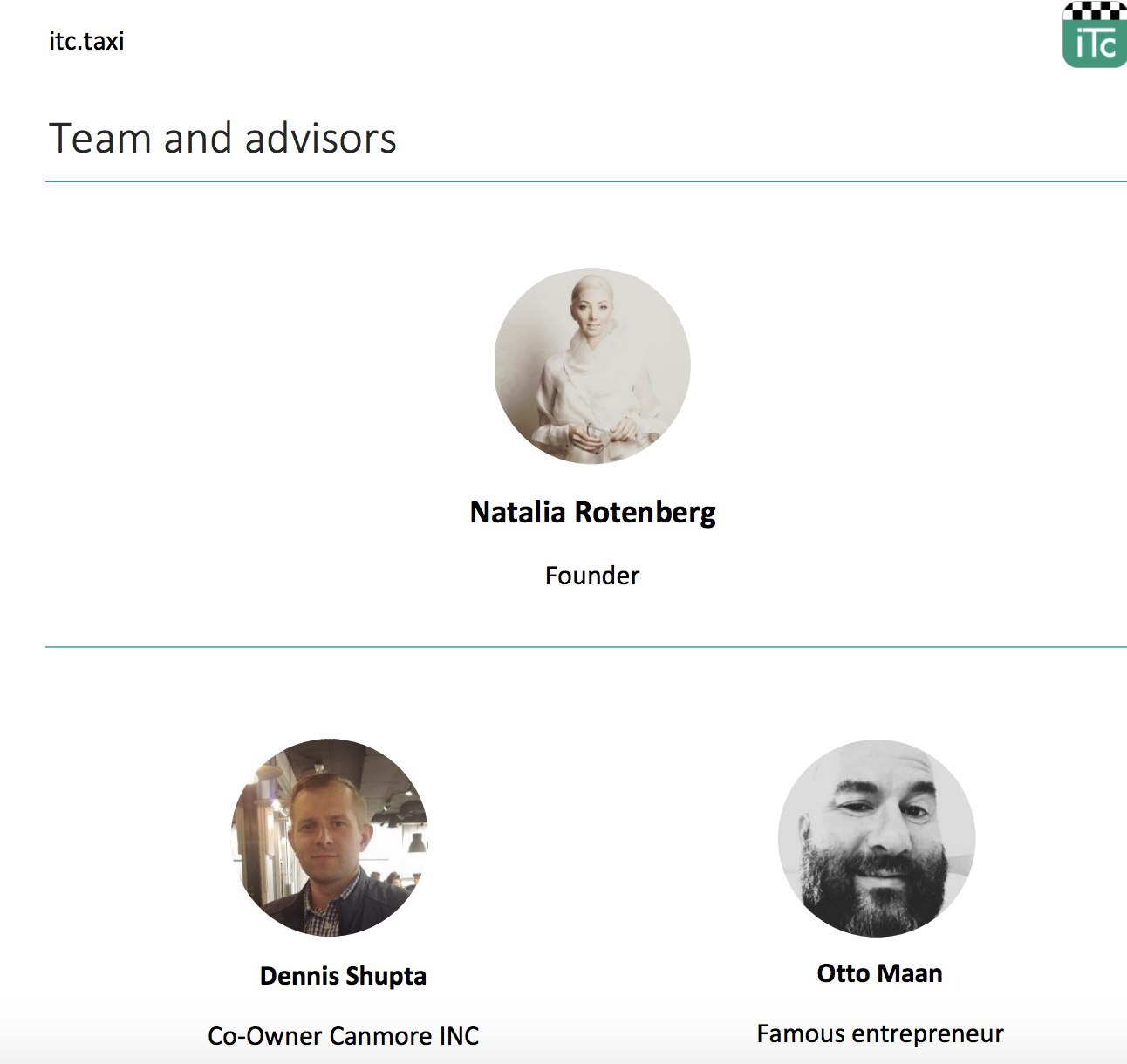
Task: Click the divider line below Founder
Action: (x=586, y=647)
